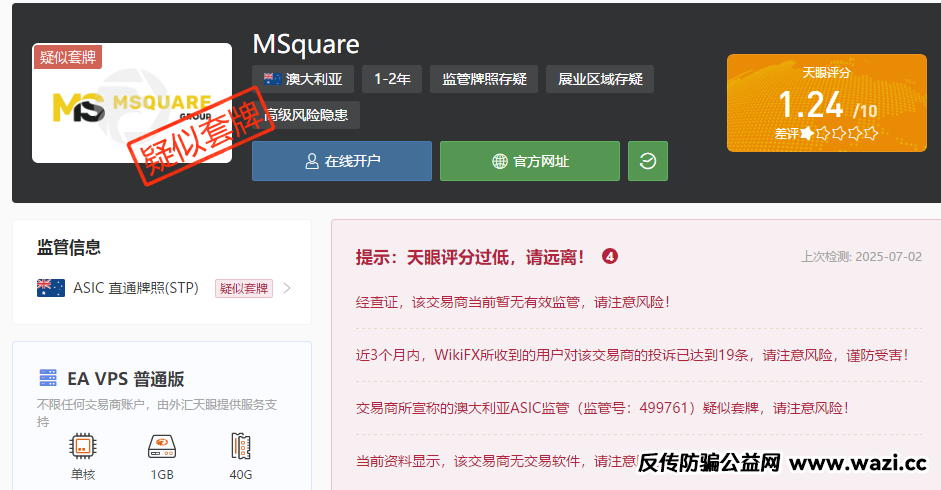Click the Australian flag icon beside ASIC
941x490 pixels.
[x=51, y=288]
